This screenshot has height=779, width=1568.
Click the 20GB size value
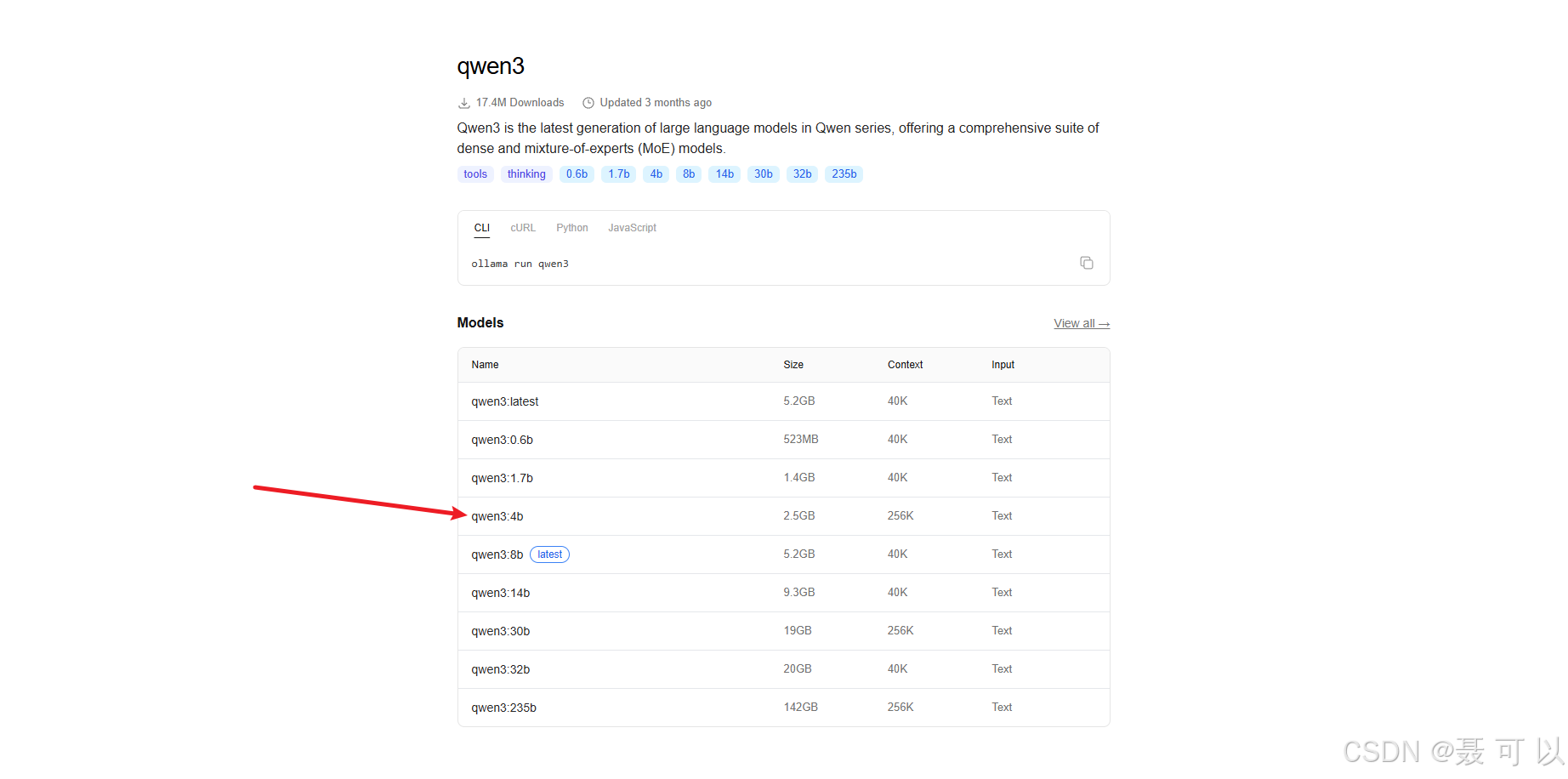pos(798,669)
